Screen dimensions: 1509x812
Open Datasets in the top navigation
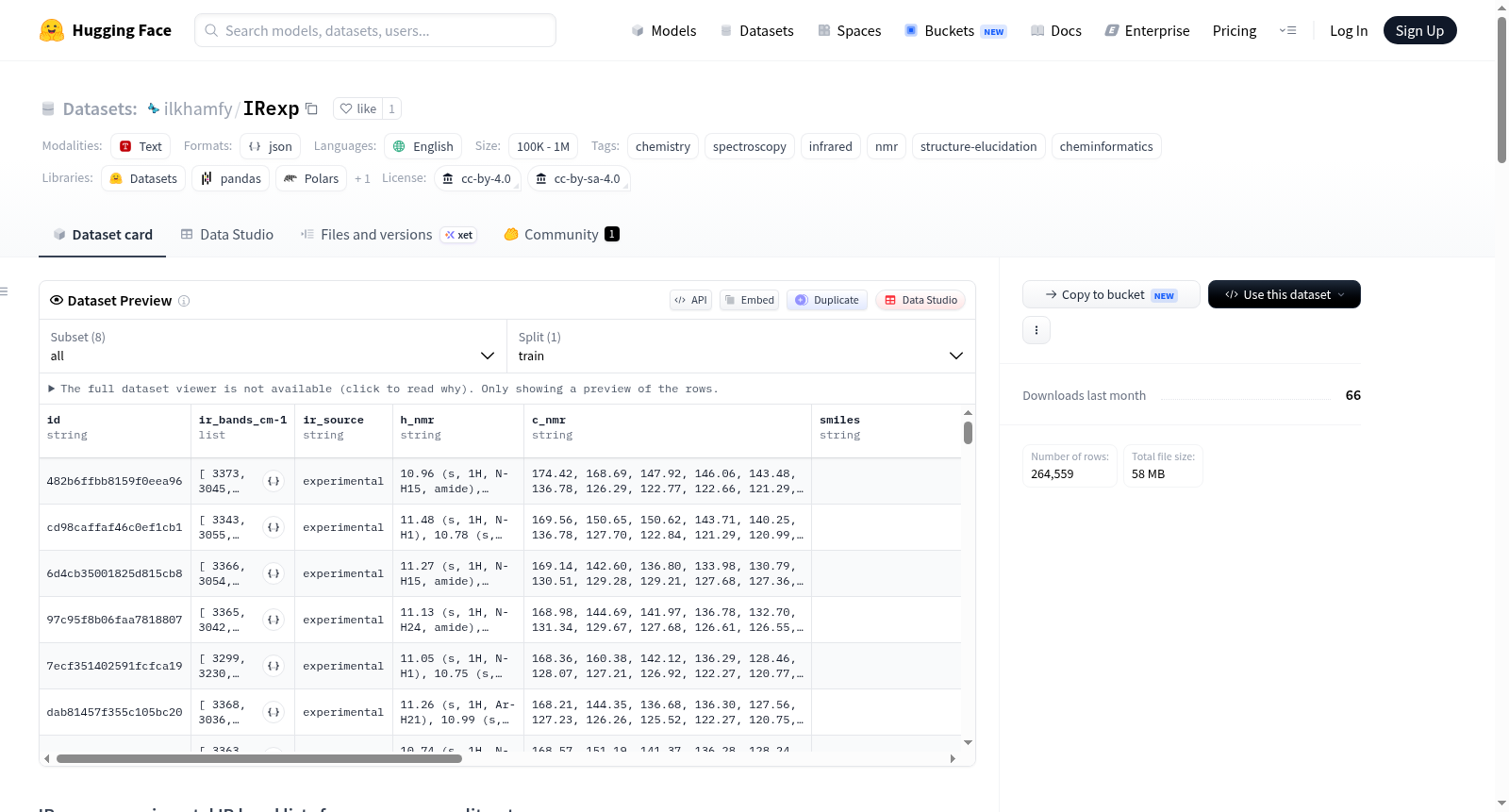[757, 31]
